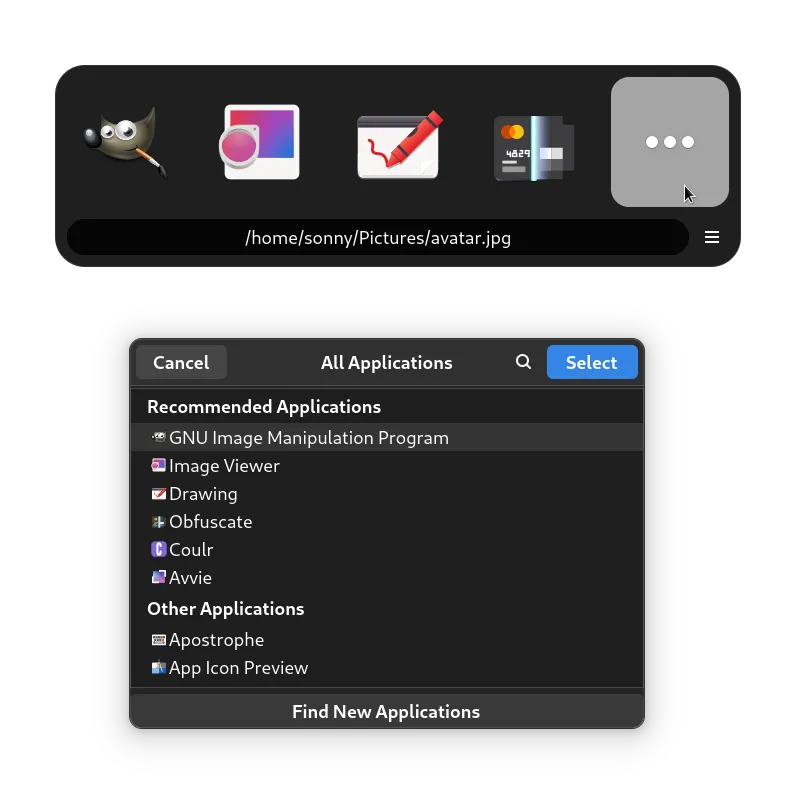
Task: Select Drawing in the applications list
Action: 203,494
